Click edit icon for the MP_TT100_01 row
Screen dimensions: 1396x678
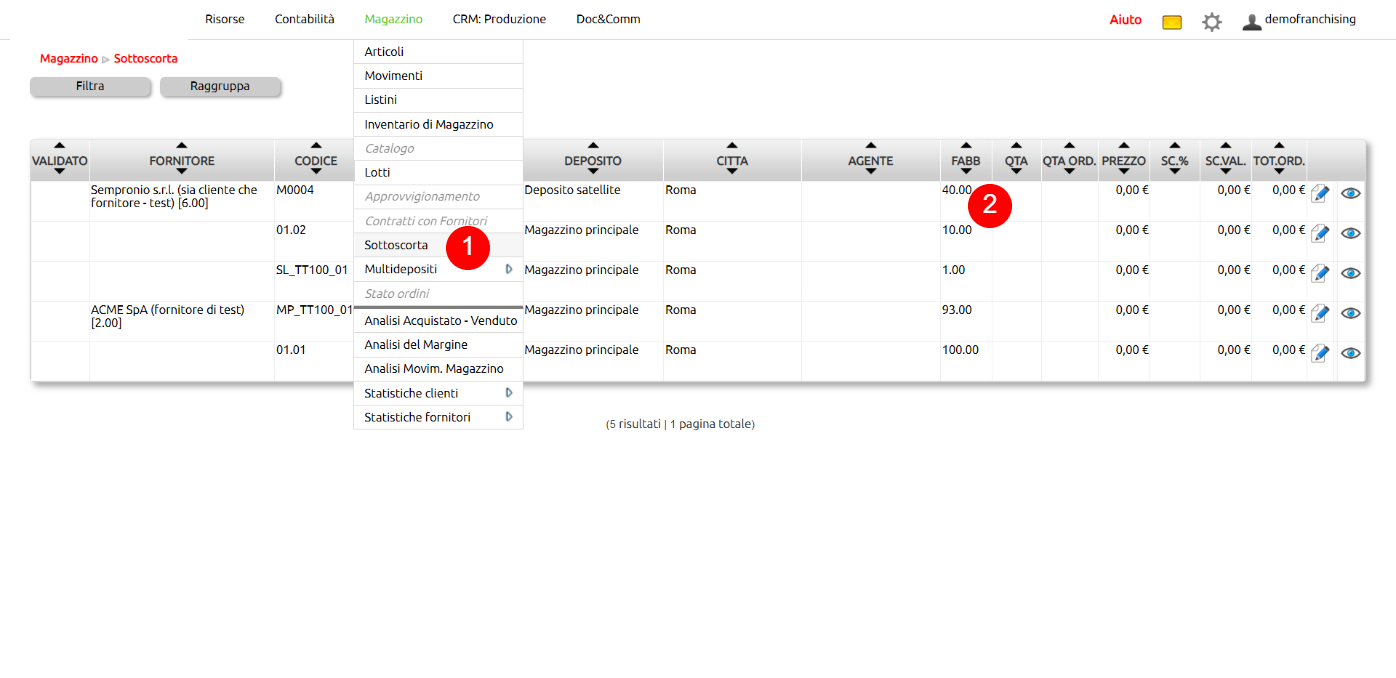click(x=1320, y=313)
